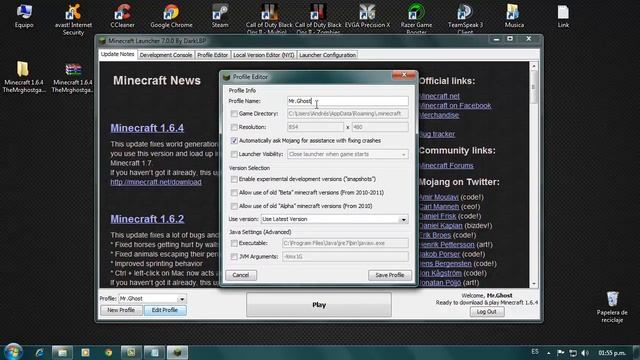The height and width of the screenshot is (360, 640).
Task: Open Papelera de reciclaje
Action: coord(612,307)
